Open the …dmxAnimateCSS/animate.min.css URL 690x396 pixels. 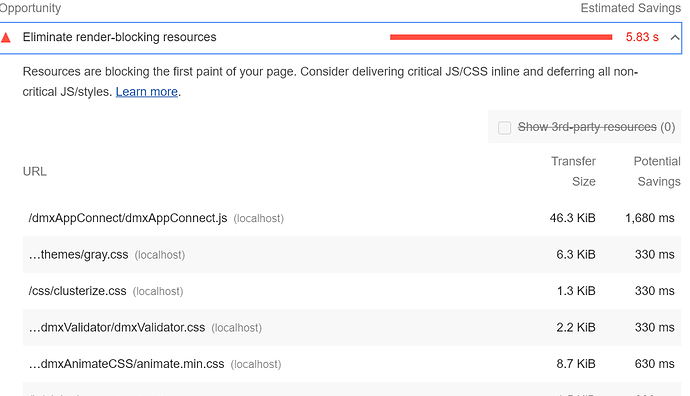tap(126, 364)
